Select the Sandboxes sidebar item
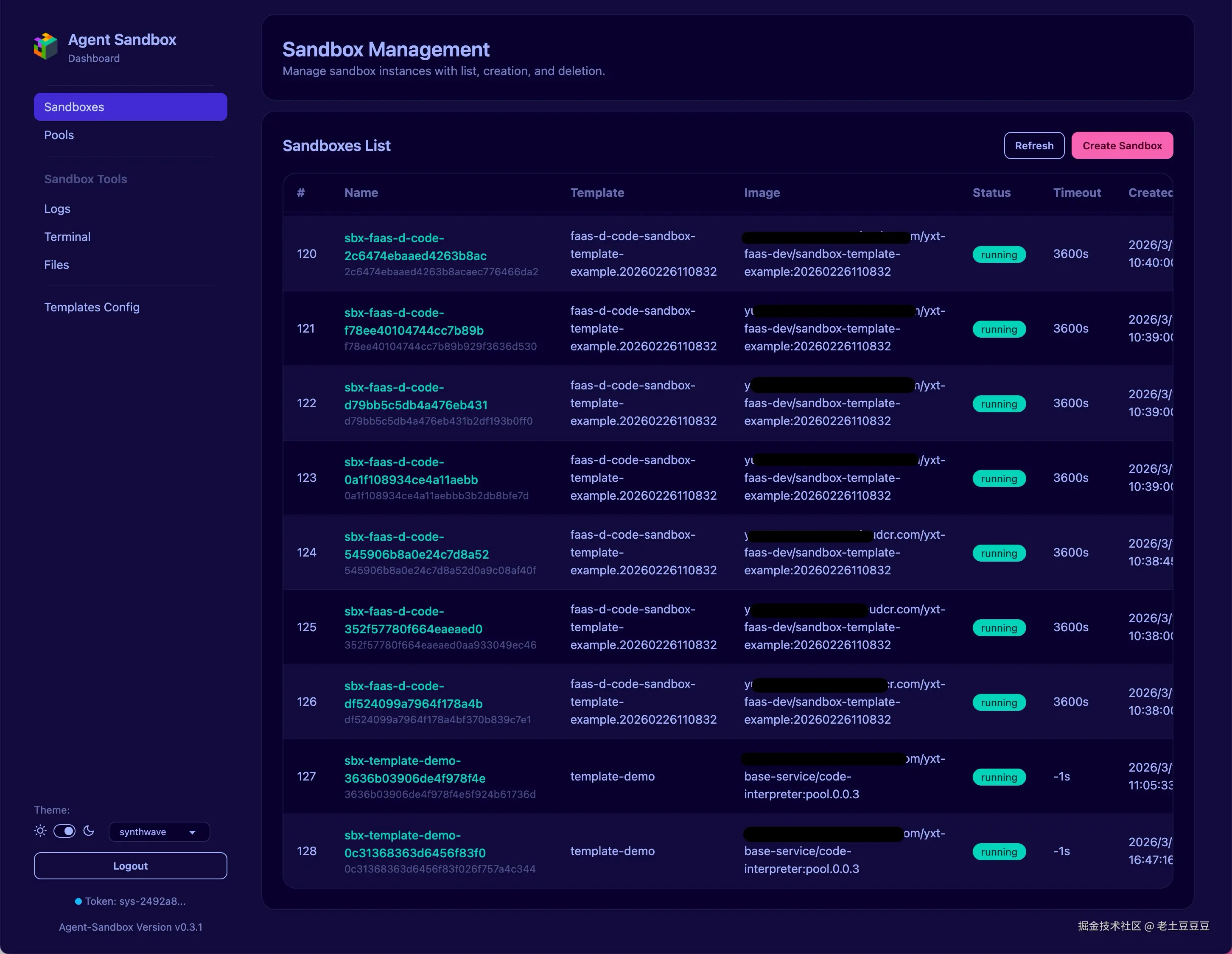The height and width of the screenshot is (954, 1232). 130,106
